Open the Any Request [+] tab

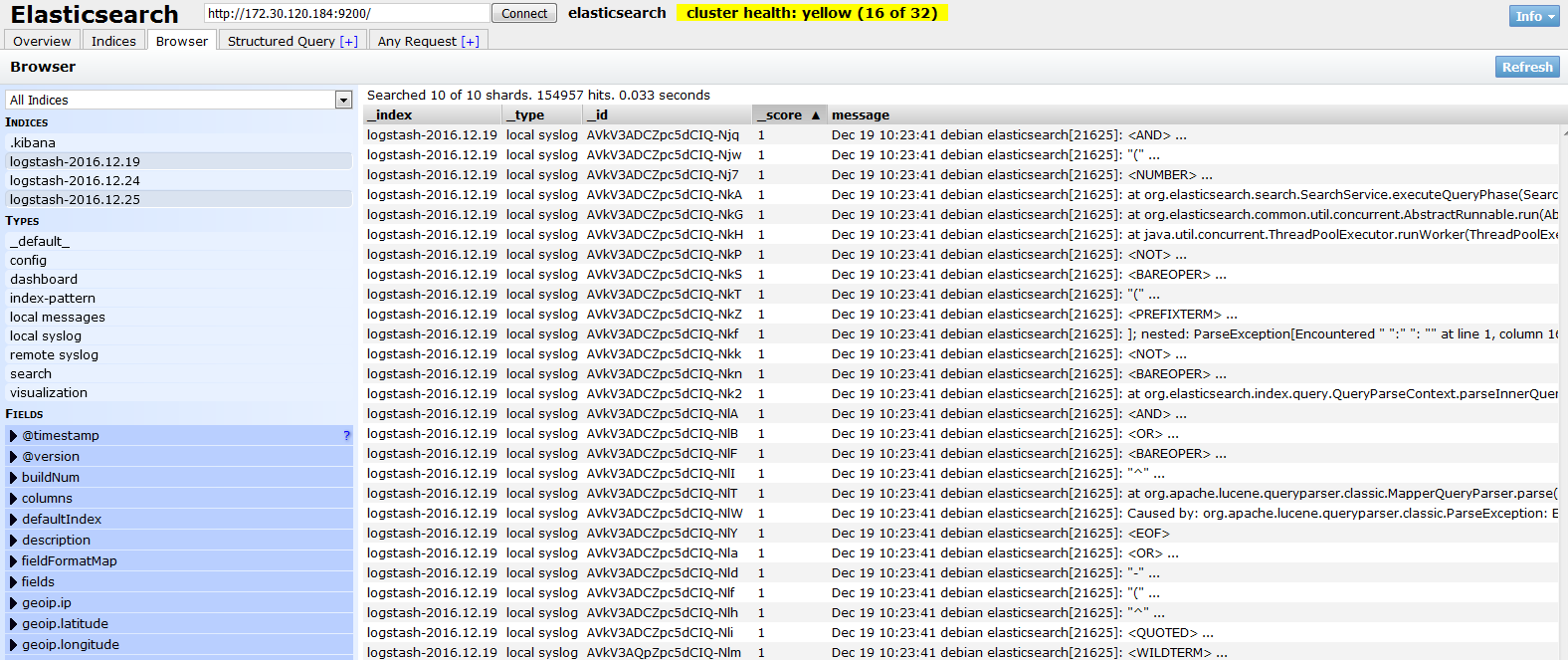click(429, 41)
